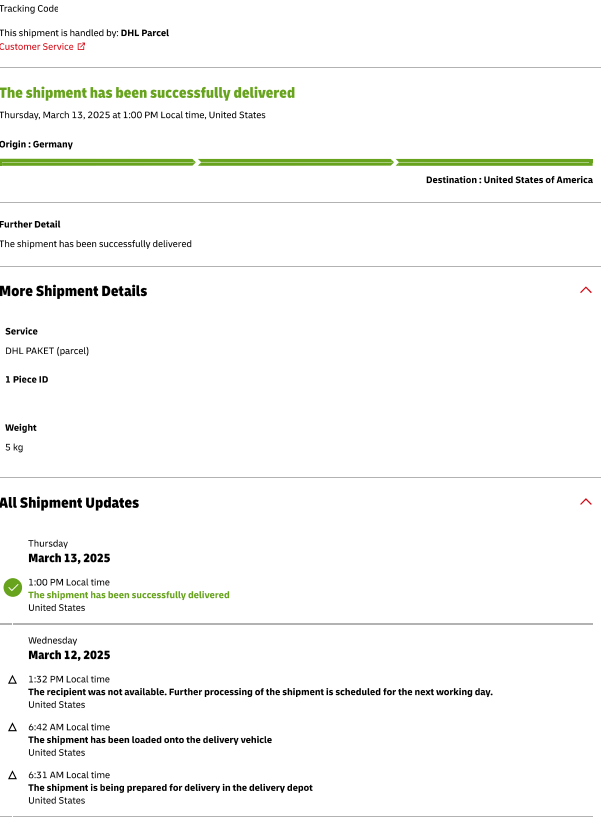Click the triangle icon beside 6:42 AM update
Image resolution: width=601 pixels, height=817 pixels.
(13, 727)
